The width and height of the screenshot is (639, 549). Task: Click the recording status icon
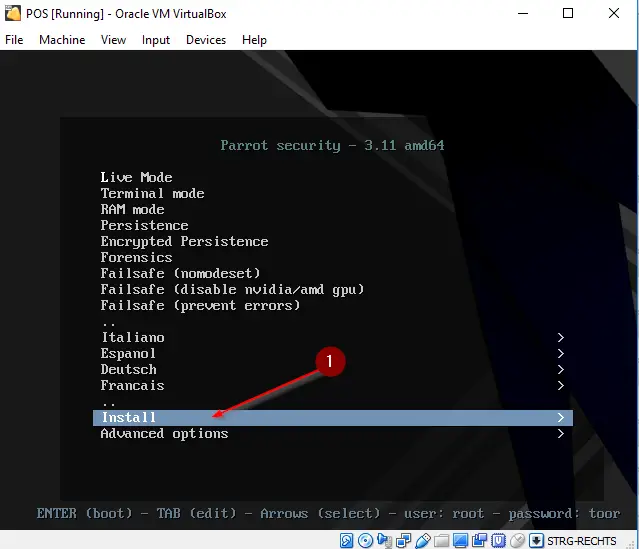pyautogui.click(x=479, y=541)
